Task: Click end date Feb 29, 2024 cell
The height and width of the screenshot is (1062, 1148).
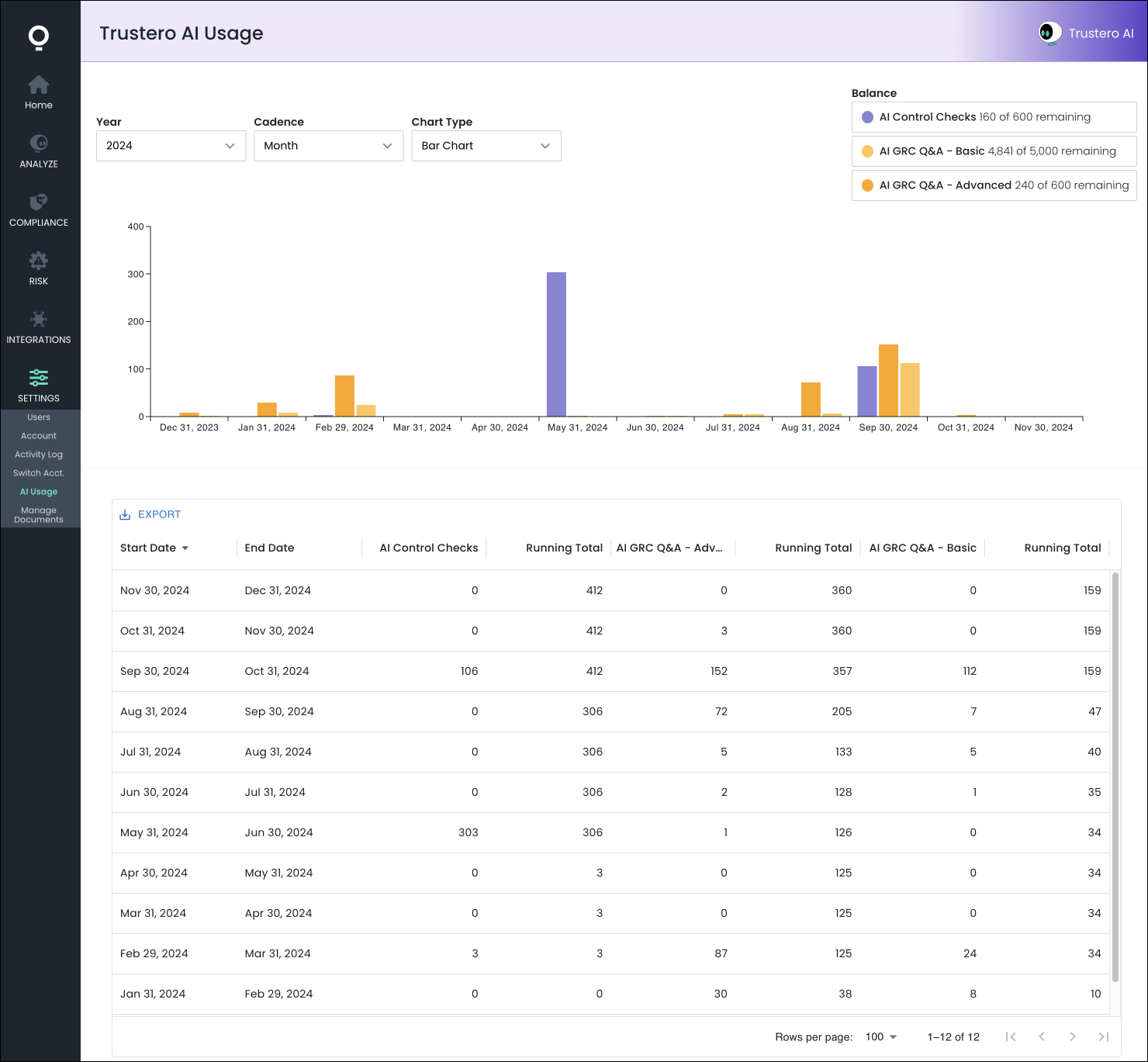Action: (x=278, y=994)
